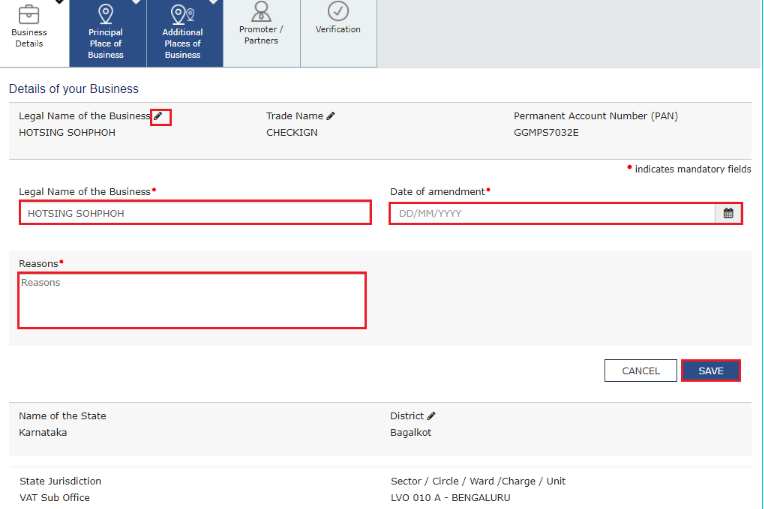The width and height of the screenshot is (764, 509).
Task: Click the DD/MM/YYYY date of amendment field
Action: tap(552, 213)
